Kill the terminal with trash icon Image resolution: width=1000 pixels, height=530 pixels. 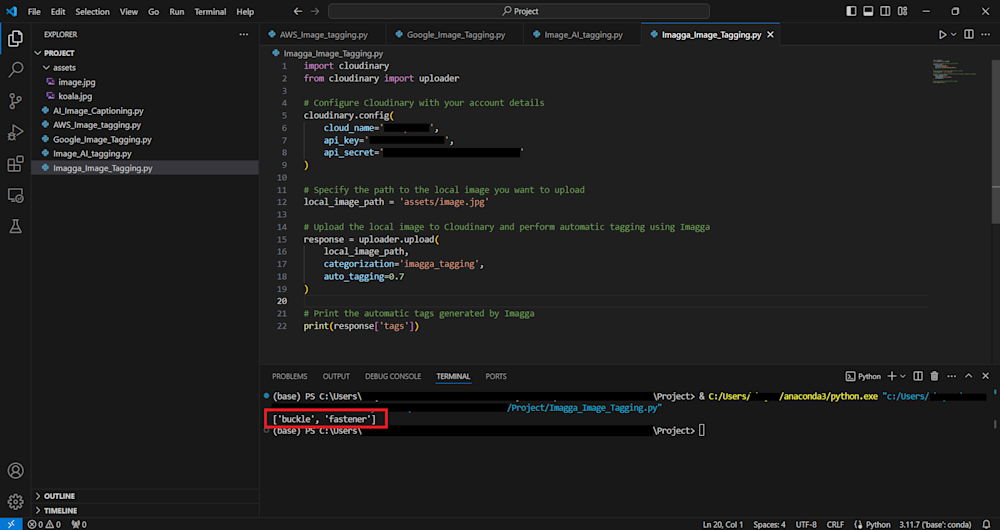pos(935,376)
